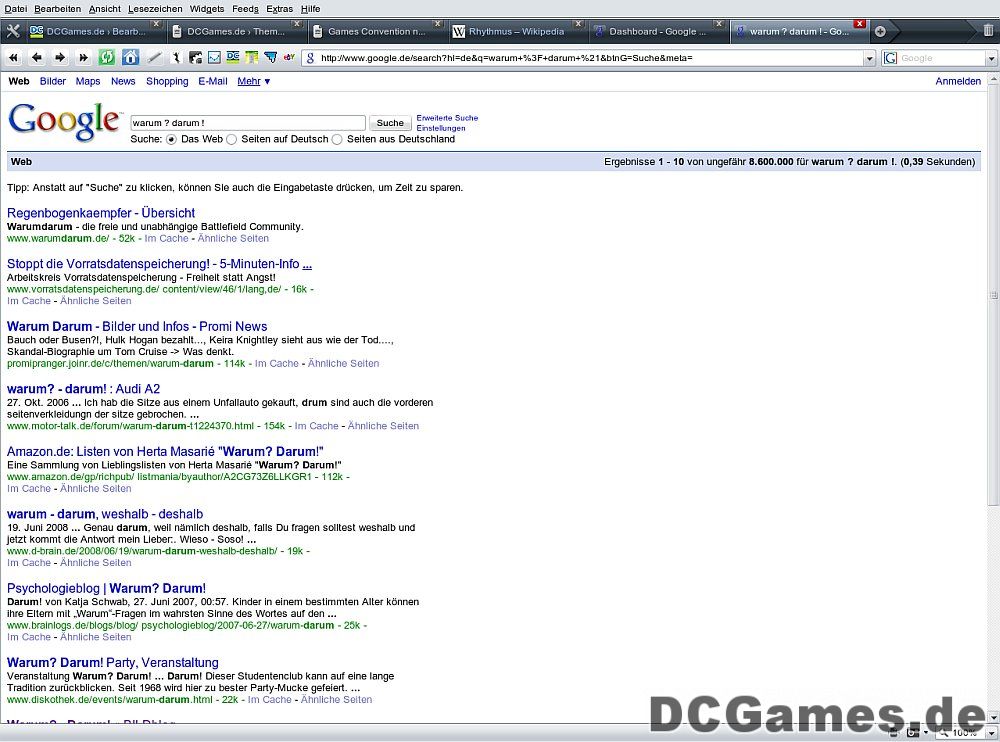The width and height of the screenshot is (1000, 742).
Task: Click the Google search query input field
Action: (x=248, y=123)
